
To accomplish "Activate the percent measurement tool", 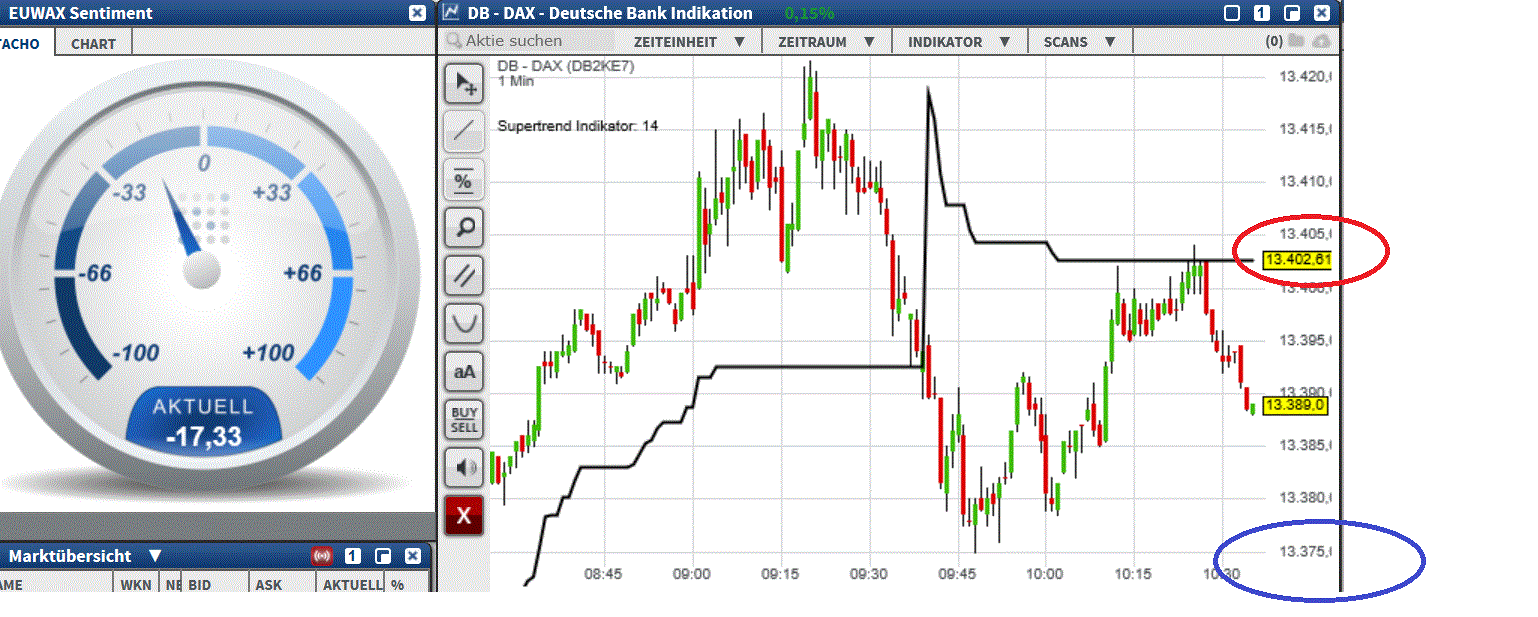I will coord(464,180).
